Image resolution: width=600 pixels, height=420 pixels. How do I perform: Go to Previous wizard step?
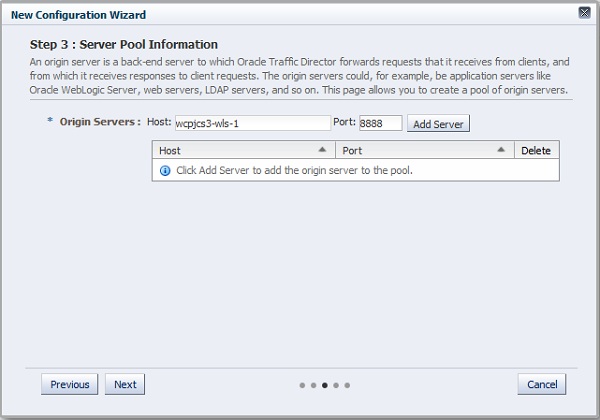(x=70, y=384)
